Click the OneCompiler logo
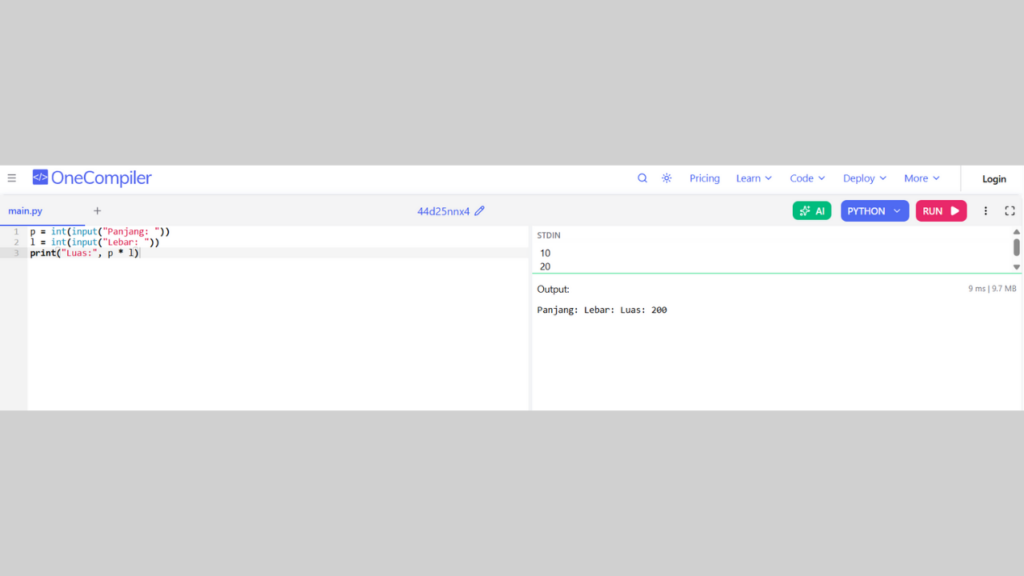 click(92, 178)
